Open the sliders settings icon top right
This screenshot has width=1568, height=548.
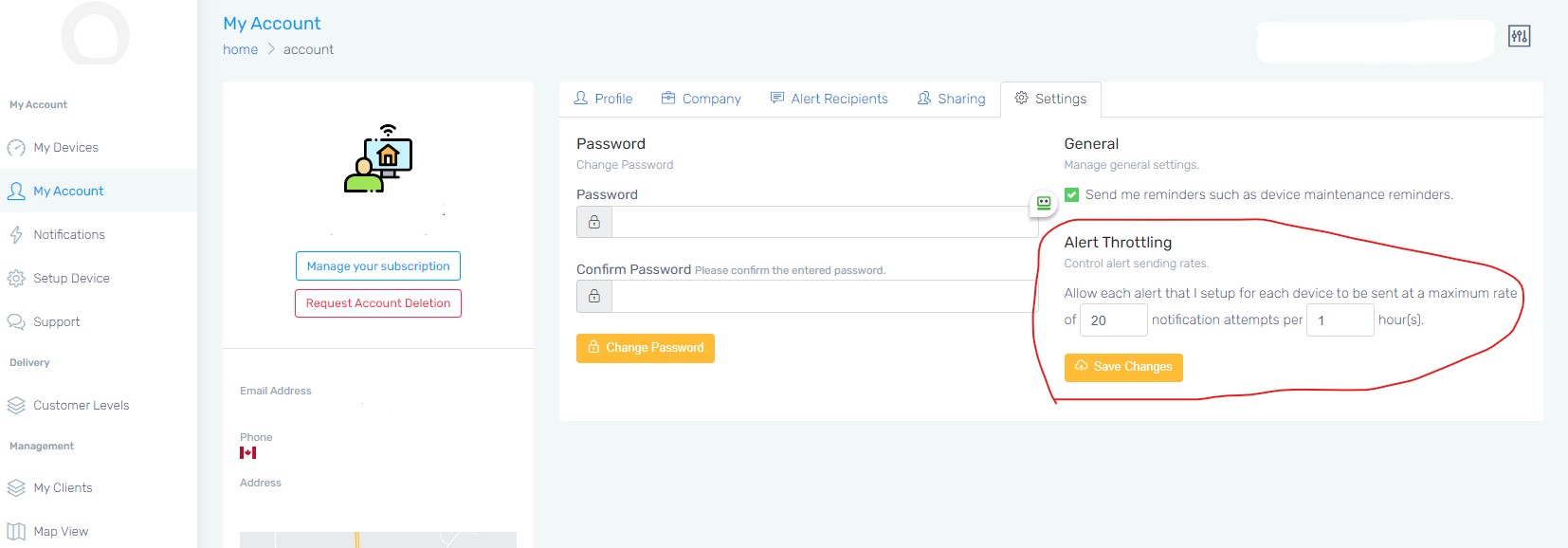(x=1519, y=36)
